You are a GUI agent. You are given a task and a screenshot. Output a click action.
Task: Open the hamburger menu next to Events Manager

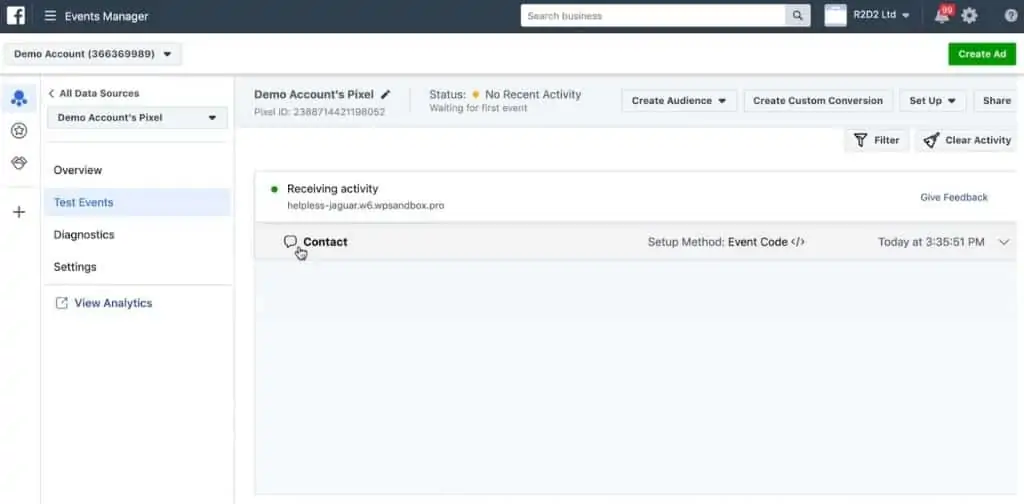pyautogui.click(x=50, y=16)
